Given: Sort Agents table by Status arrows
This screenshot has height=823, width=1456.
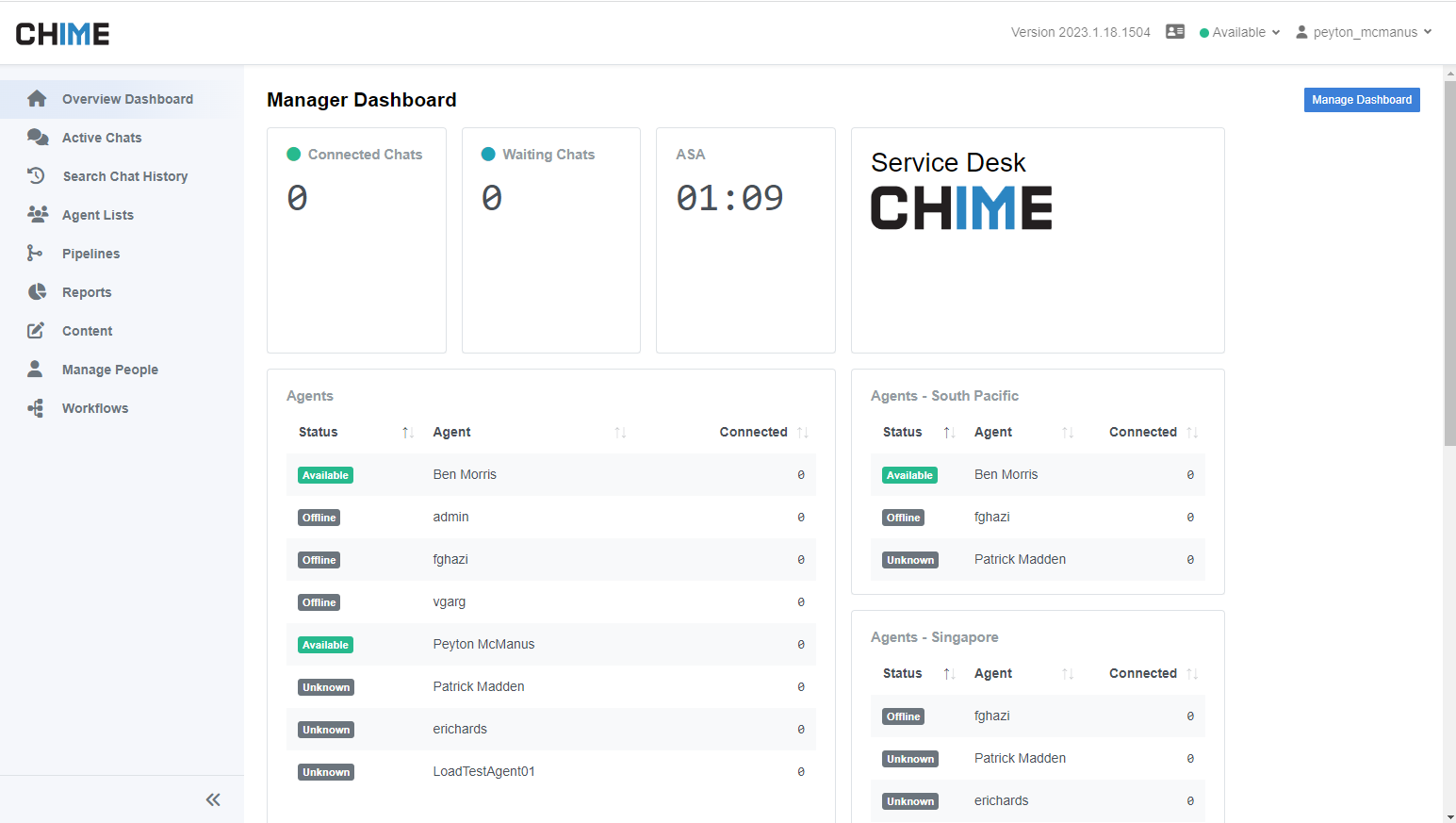Looking at the screenshot, I should point(407,433).
